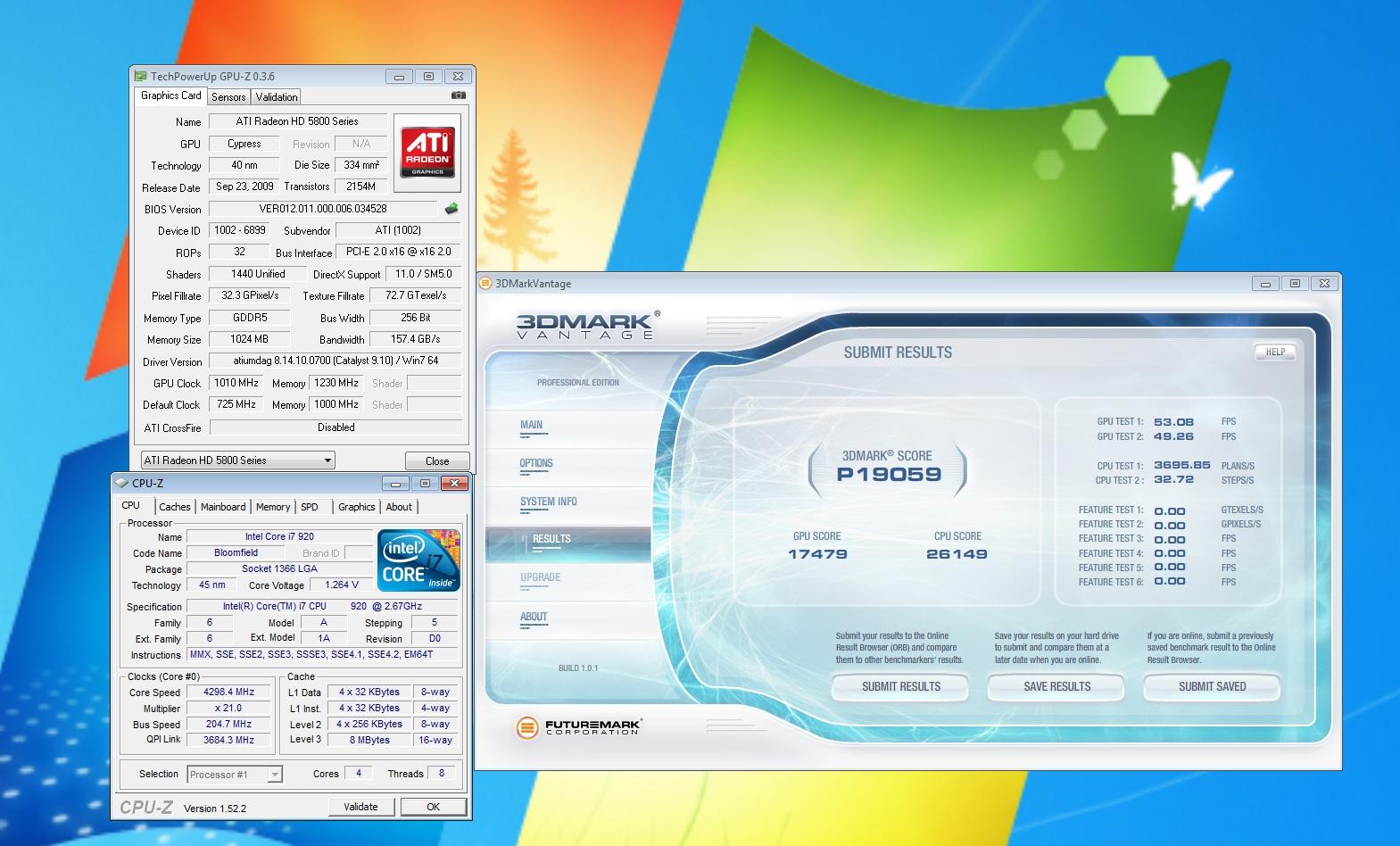
Task: Switch to the Validation tab in GPU-Z
Action: pyautogui.click(x=277, y=97)
